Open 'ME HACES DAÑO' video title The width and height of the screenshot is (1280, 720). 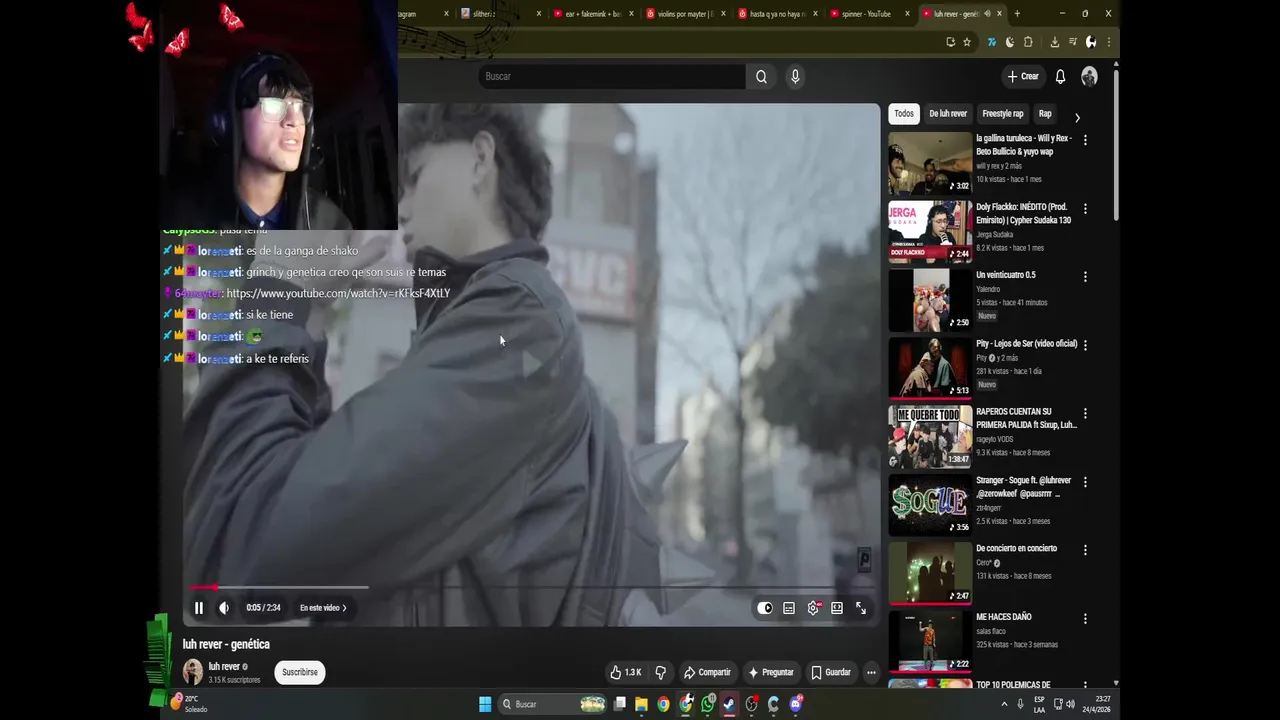[x=1004, y=617]
